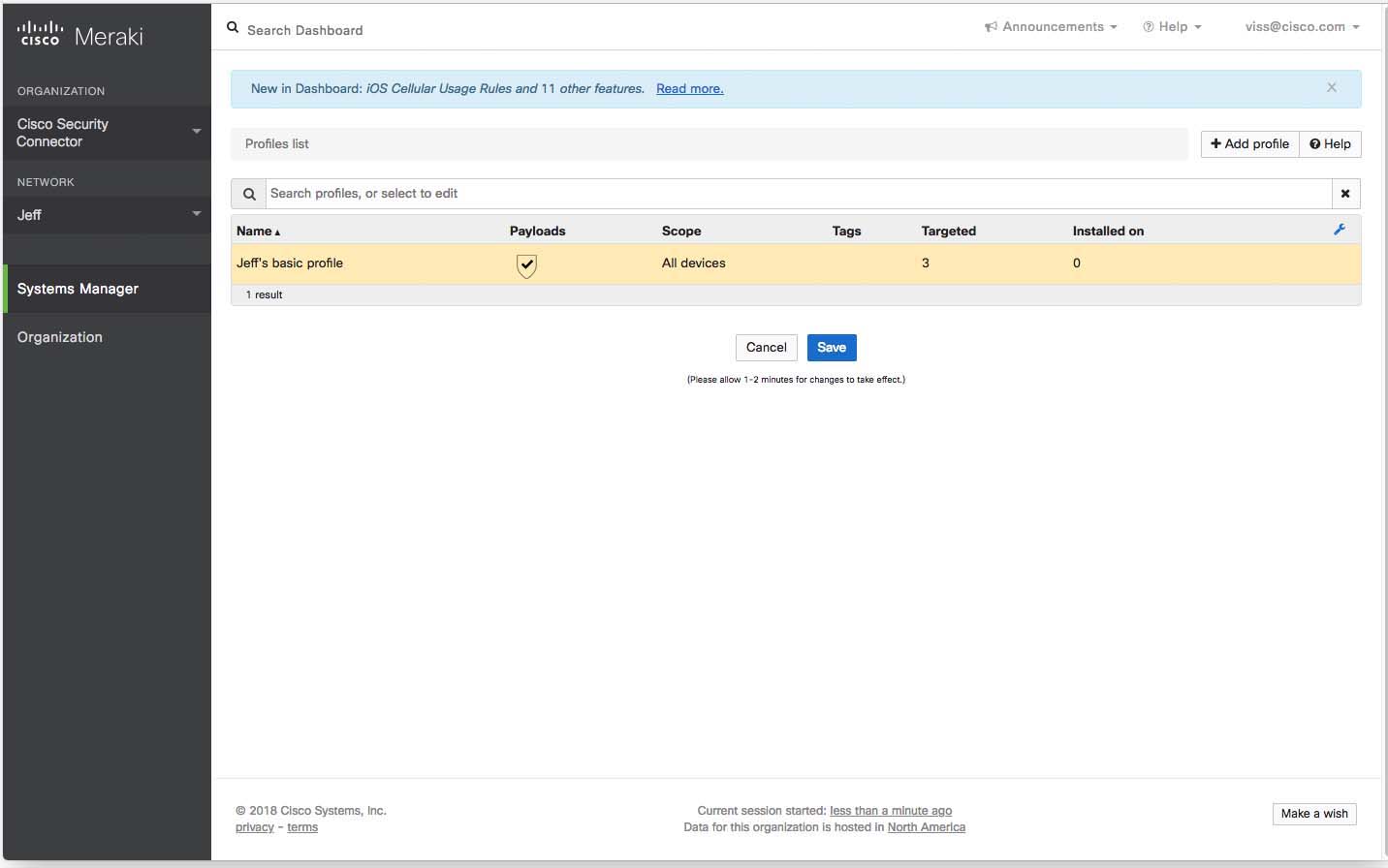Viewport: 1388px width, 868px height.
Task: Click the Make a wish button
Action: [1314, 814]
